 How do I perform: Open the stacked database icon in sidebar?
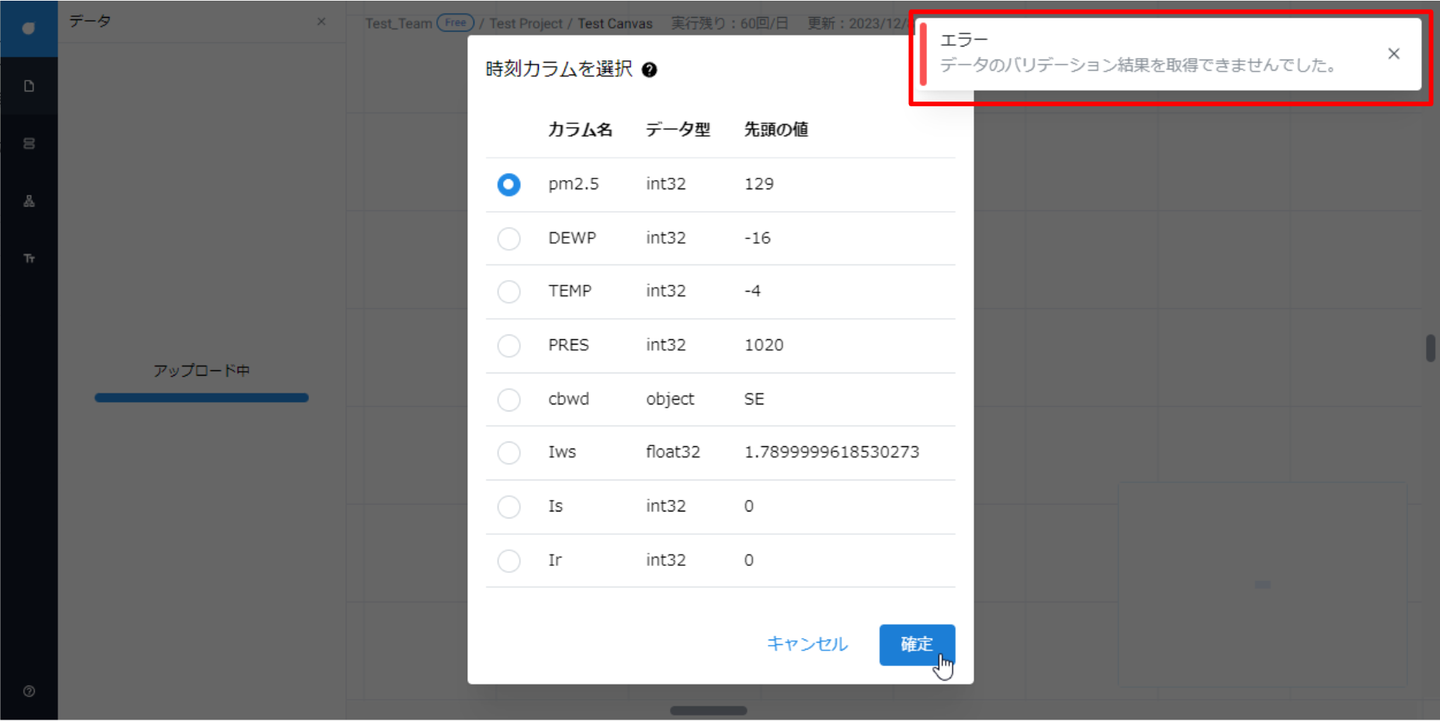(29, 144)
